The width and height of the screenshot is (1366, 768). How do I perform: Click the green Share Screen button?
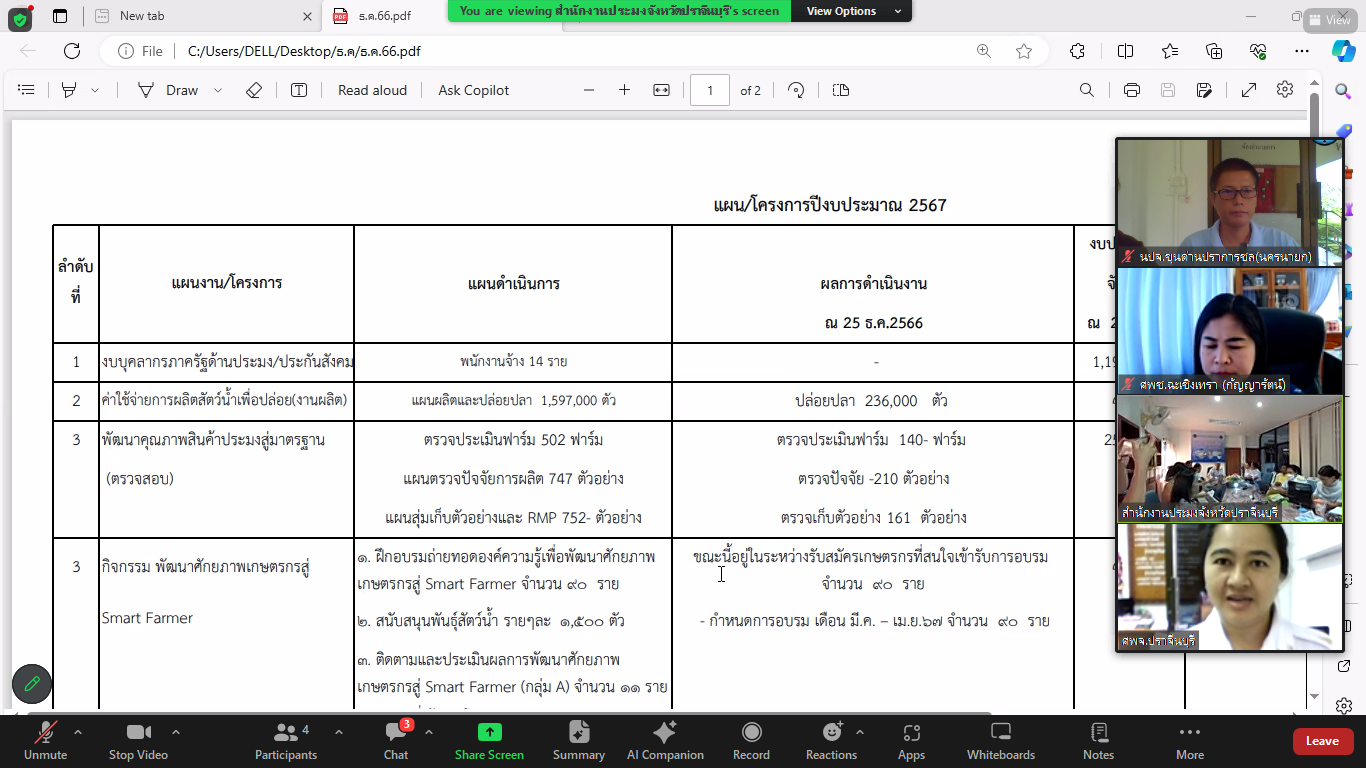490,741
